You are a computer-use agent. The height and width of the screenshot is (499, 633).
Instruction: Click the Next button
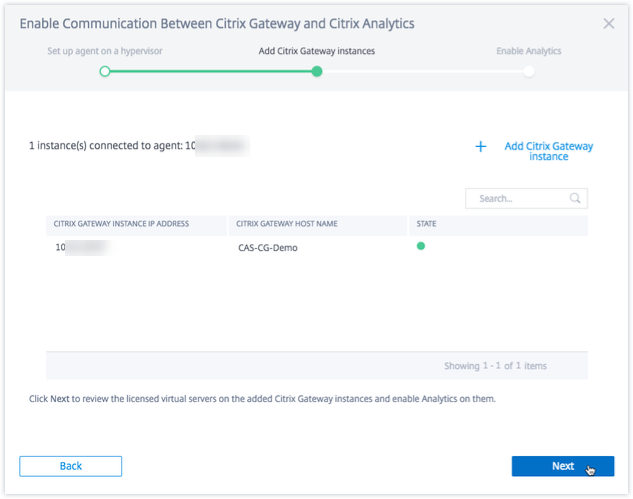pyautogui.click(x=562, y=466)
